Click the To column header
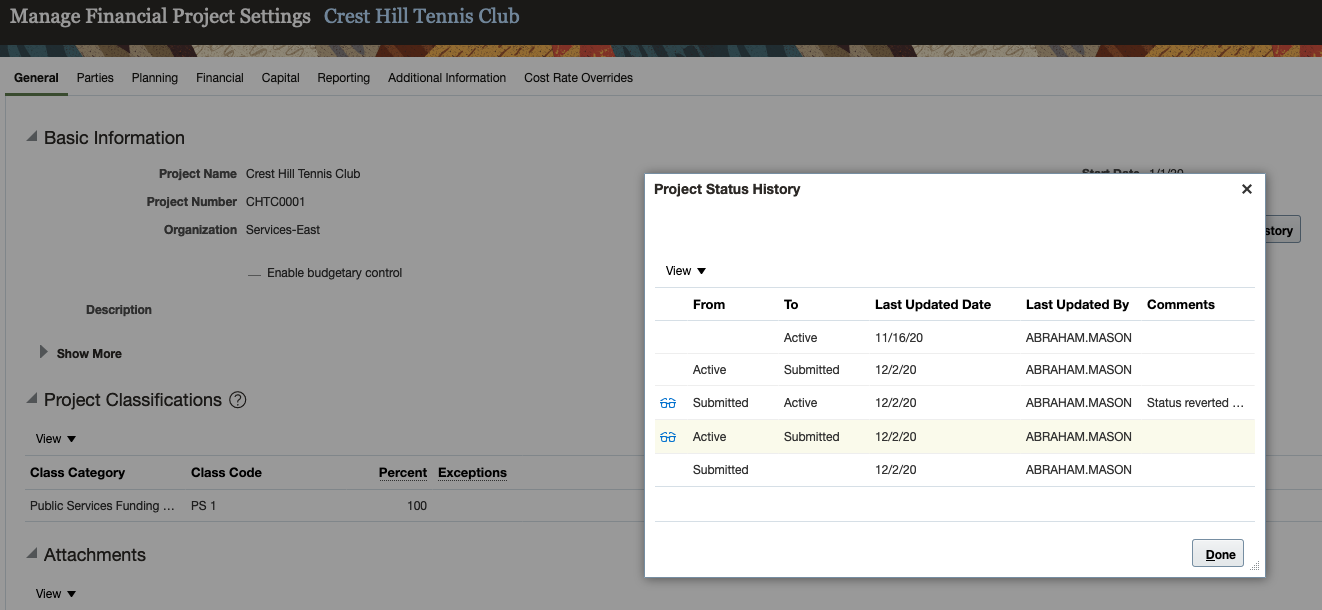This screenshot has width=1322, height=610. pyautogui.click(x=791, y=305)
